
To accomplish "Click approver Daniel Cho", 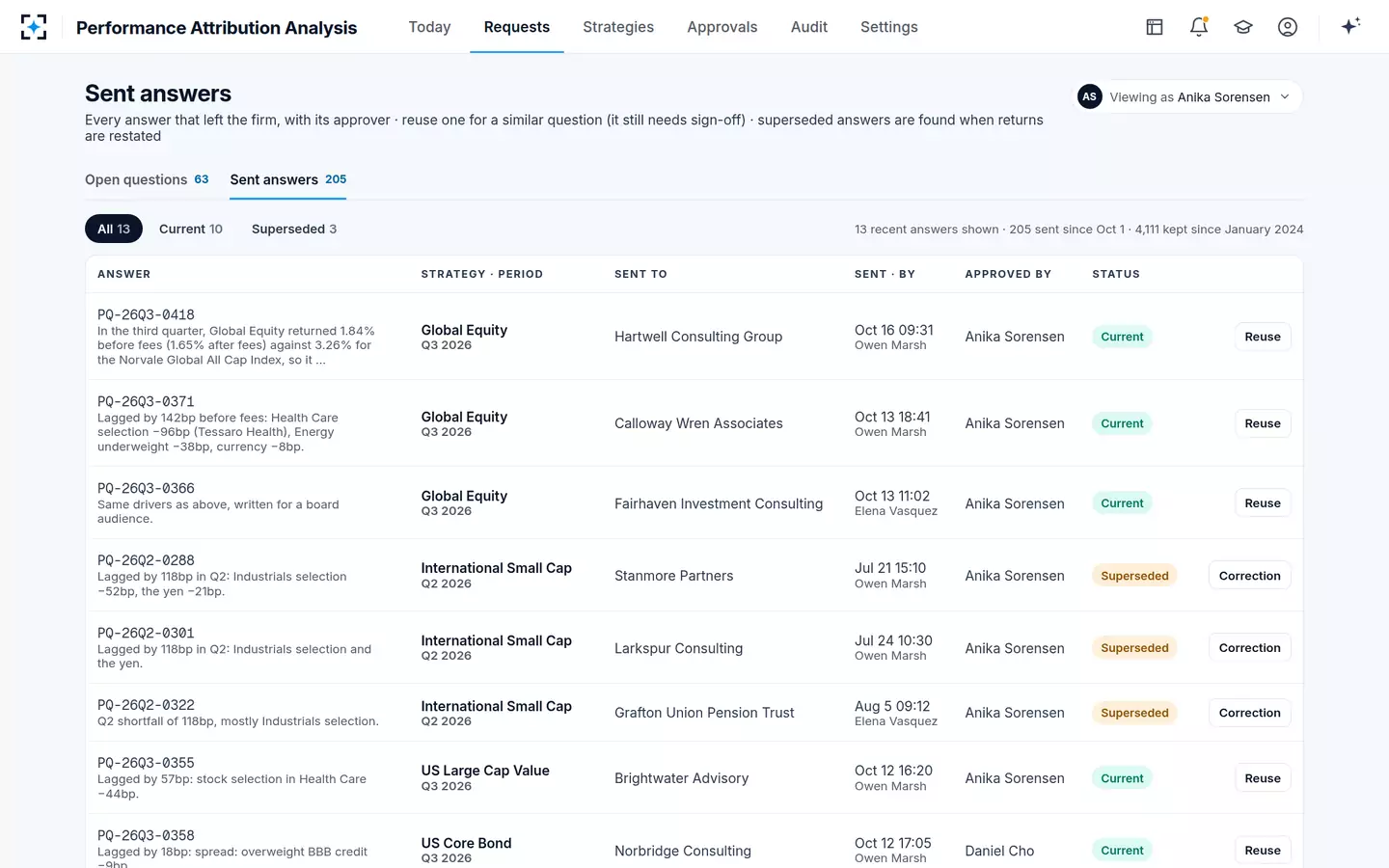I will 999,851.
